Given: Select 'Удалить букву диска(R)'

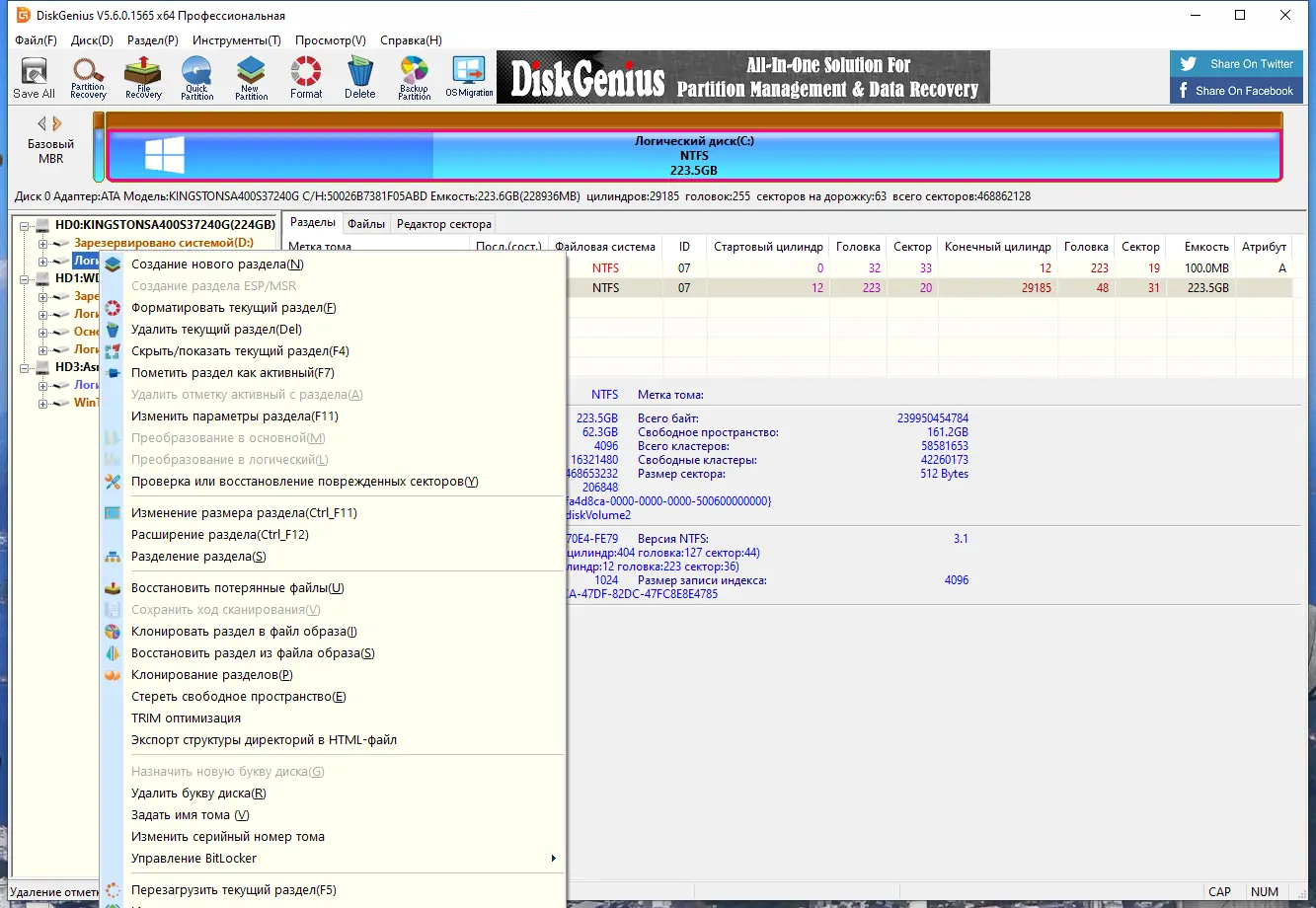Looking at the screenshot, I should pos(333,794).
